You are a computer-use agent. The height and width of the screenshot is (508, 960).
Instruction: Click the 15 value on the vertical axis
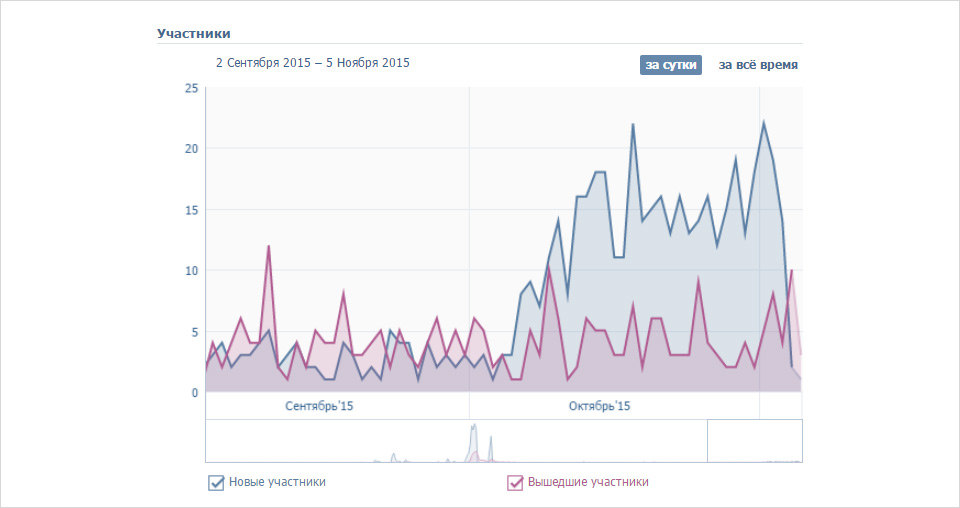(192, 210)
